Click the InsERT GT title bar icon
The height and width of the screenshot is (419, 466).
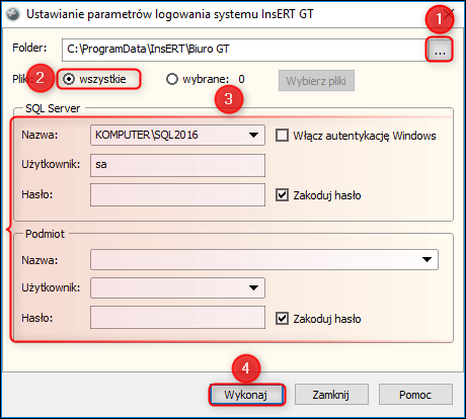[x=13, y=14]
